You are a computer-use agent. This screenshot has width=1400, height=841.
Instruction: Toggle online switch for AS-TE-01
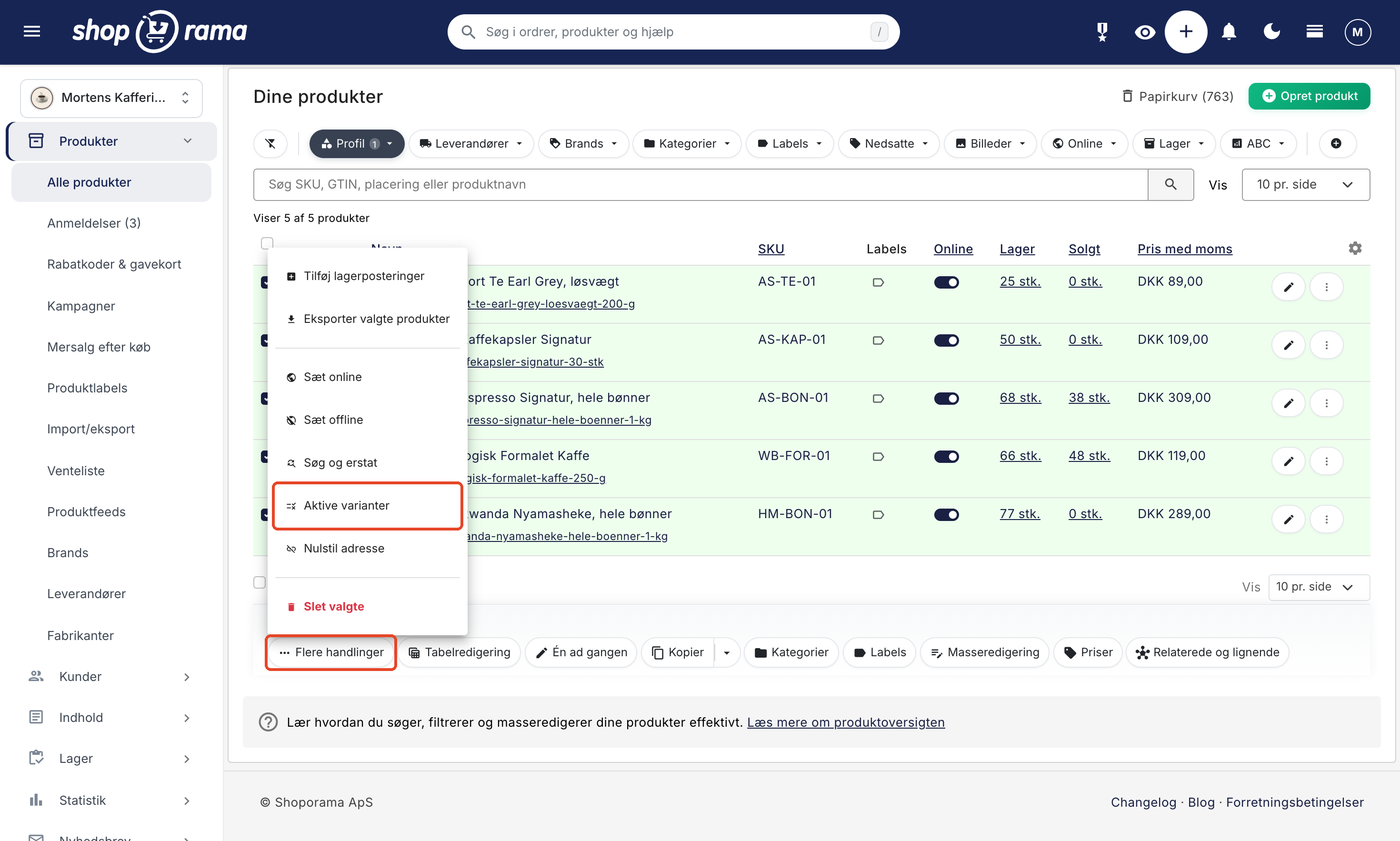(x=947, y=283)
